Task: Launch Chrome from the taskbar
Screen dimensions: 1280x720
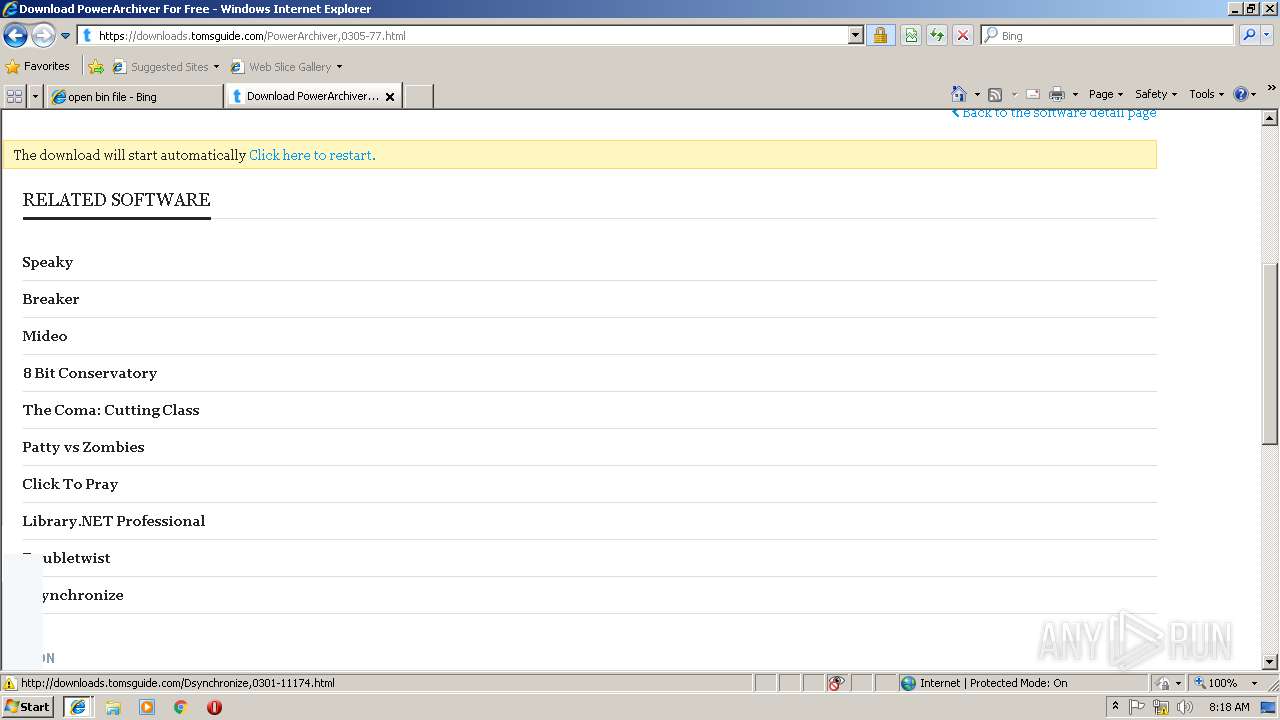Action: (x=181, y=707)
